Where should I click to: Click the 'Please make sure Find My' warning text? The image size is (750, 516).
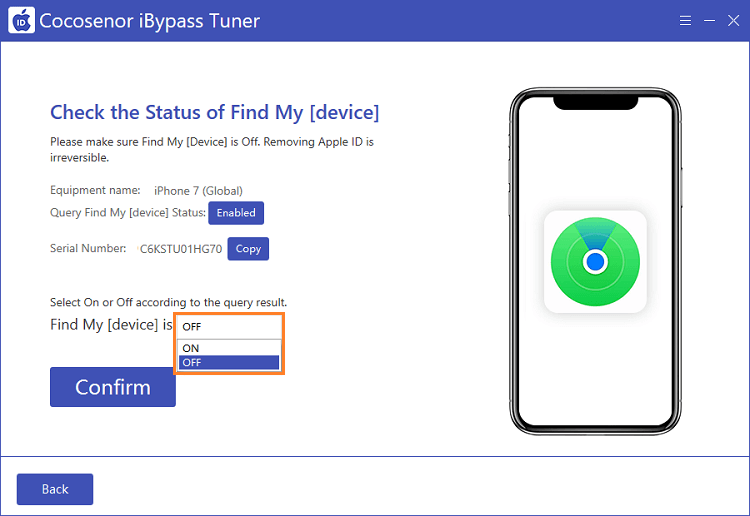click(x=212, y=149)
